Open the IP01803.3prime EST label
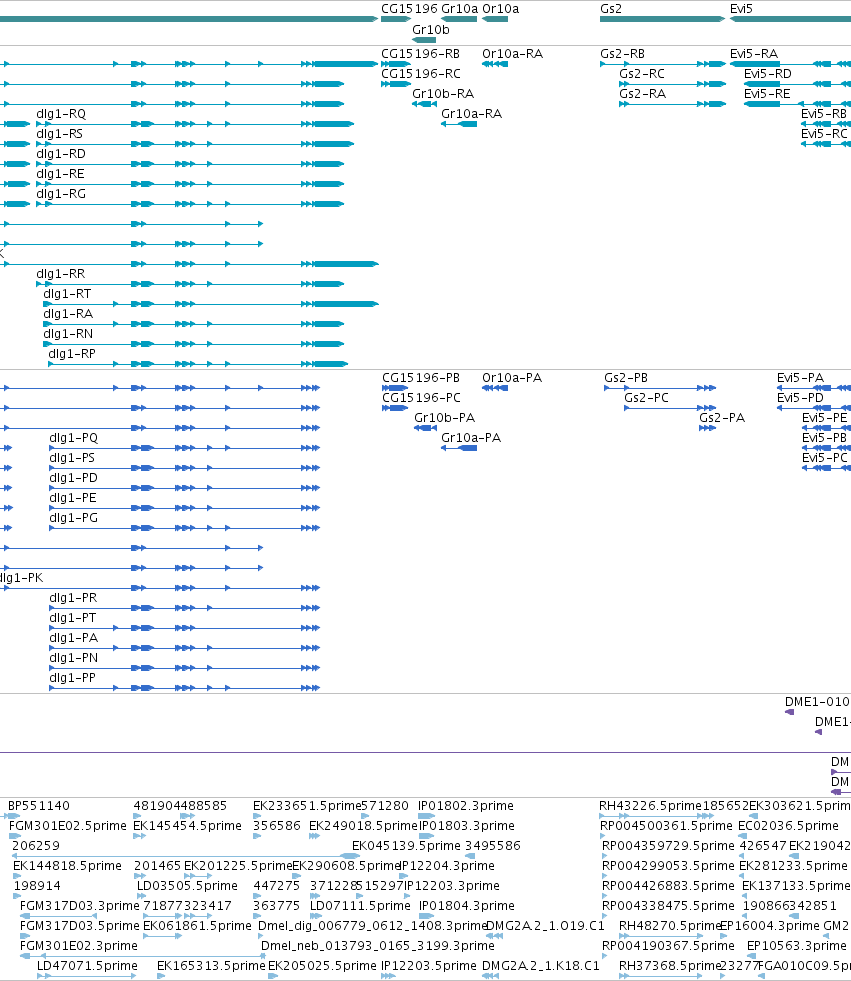Screen dimensions: 851x981 [x=467, y=826]
